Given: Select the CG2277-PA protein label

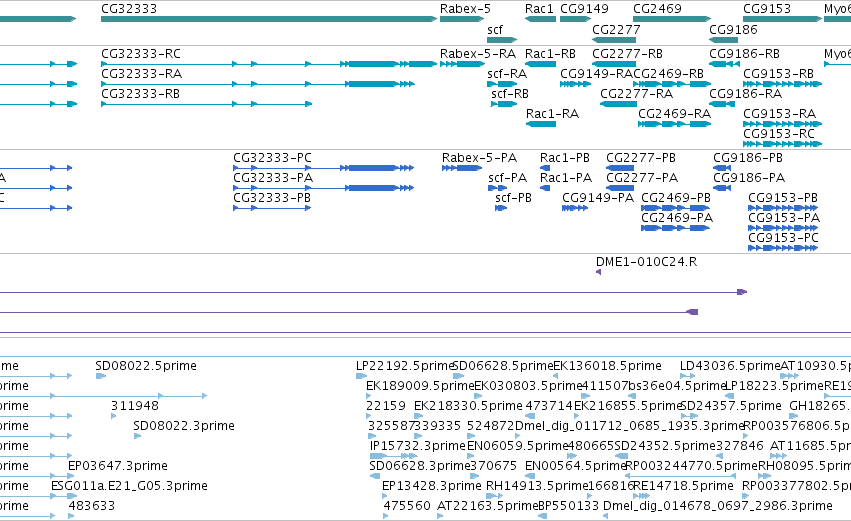Looking at the screenshot, I should coord(642,178).
